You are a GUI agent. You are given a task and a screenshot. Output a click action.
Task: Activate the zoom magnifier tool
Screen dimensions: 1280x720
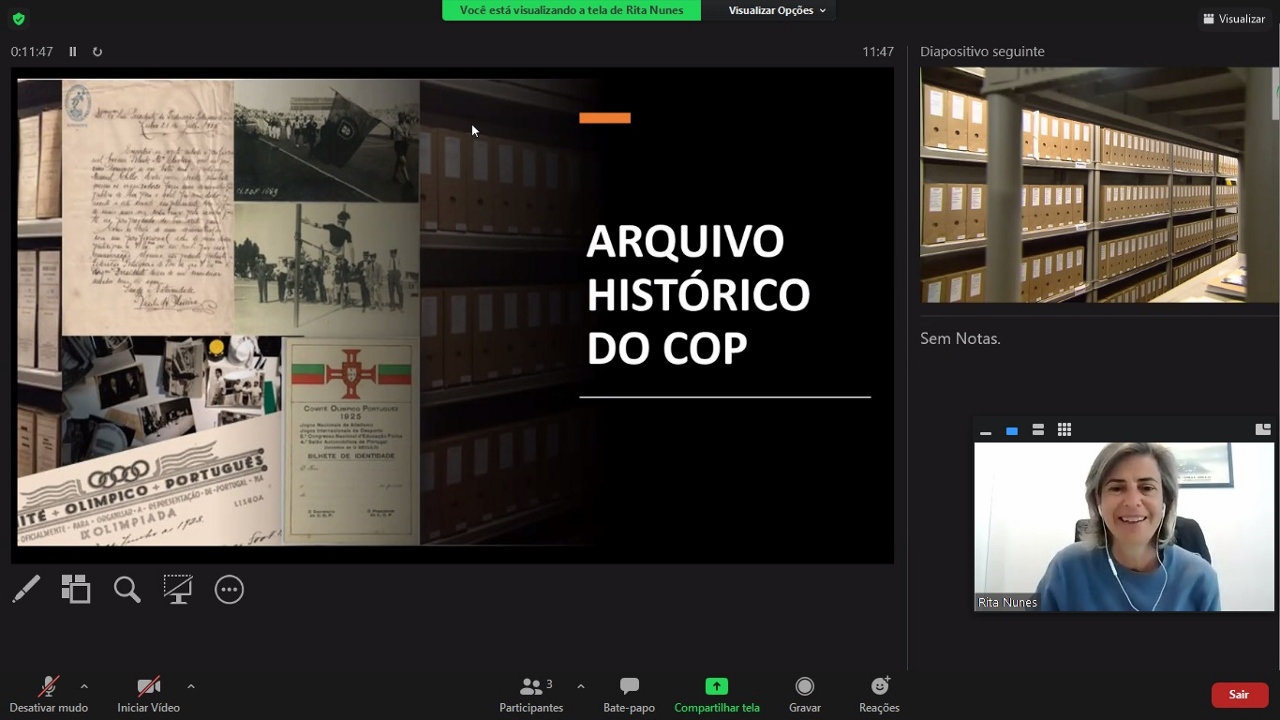127,589
